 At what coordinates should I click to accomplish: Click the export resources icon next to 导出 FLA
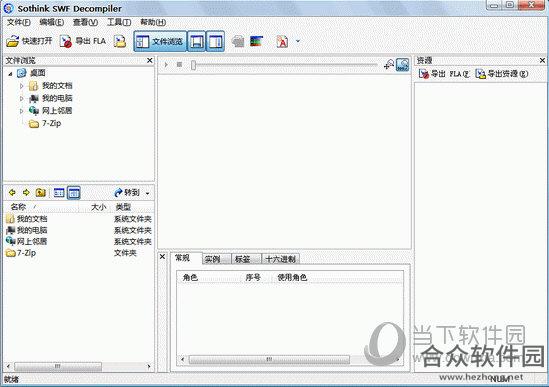[x=120, y=41]
